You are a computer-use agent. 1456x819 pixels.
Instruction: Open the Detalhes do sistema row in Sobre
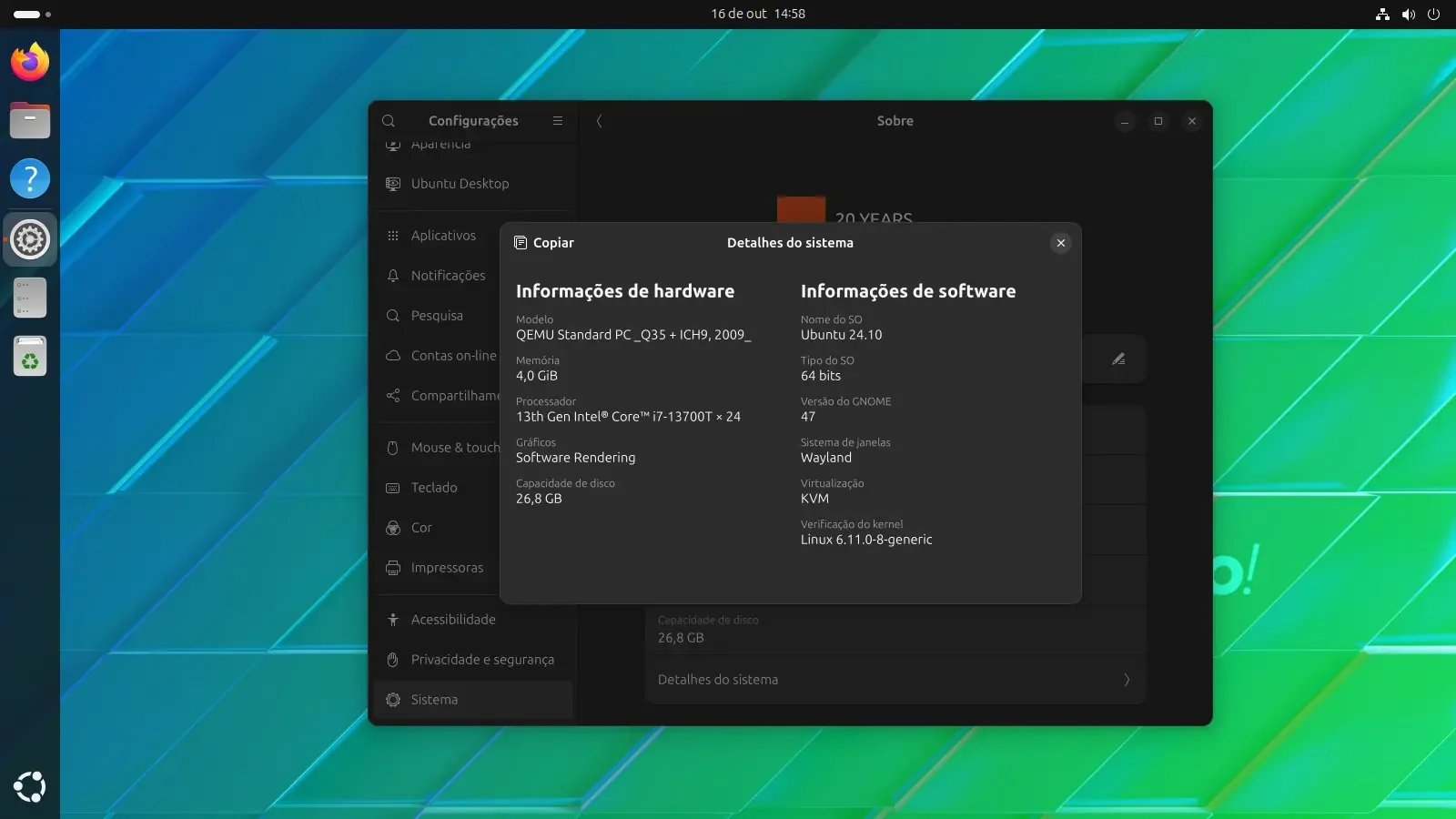tap(895, 680)
